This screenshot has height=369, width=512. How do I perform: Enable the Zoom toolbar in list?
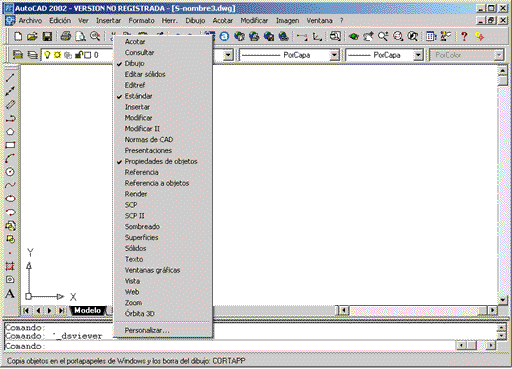tap(163, 303)
